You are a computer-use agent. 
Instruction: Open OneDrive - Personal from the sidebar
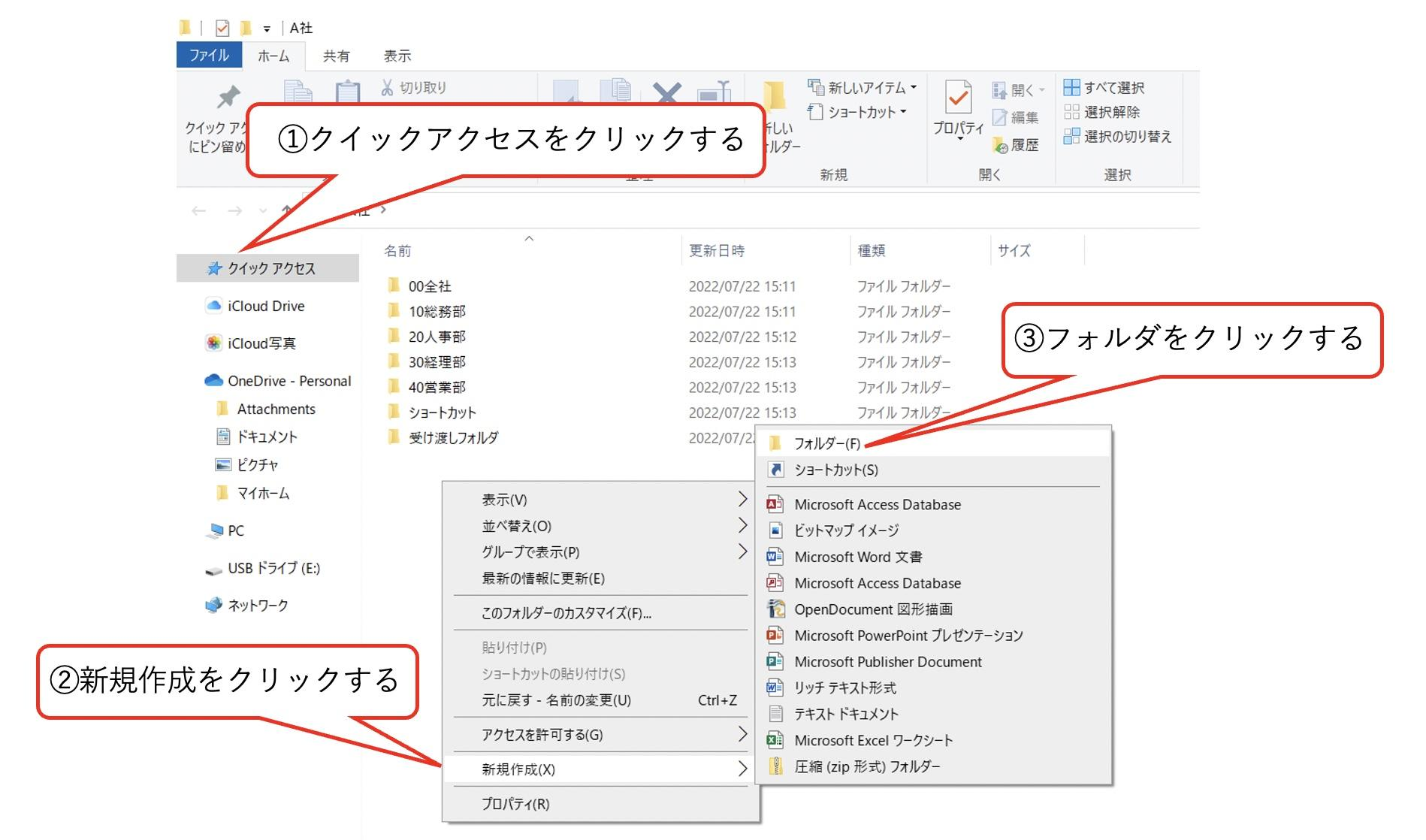289,381
